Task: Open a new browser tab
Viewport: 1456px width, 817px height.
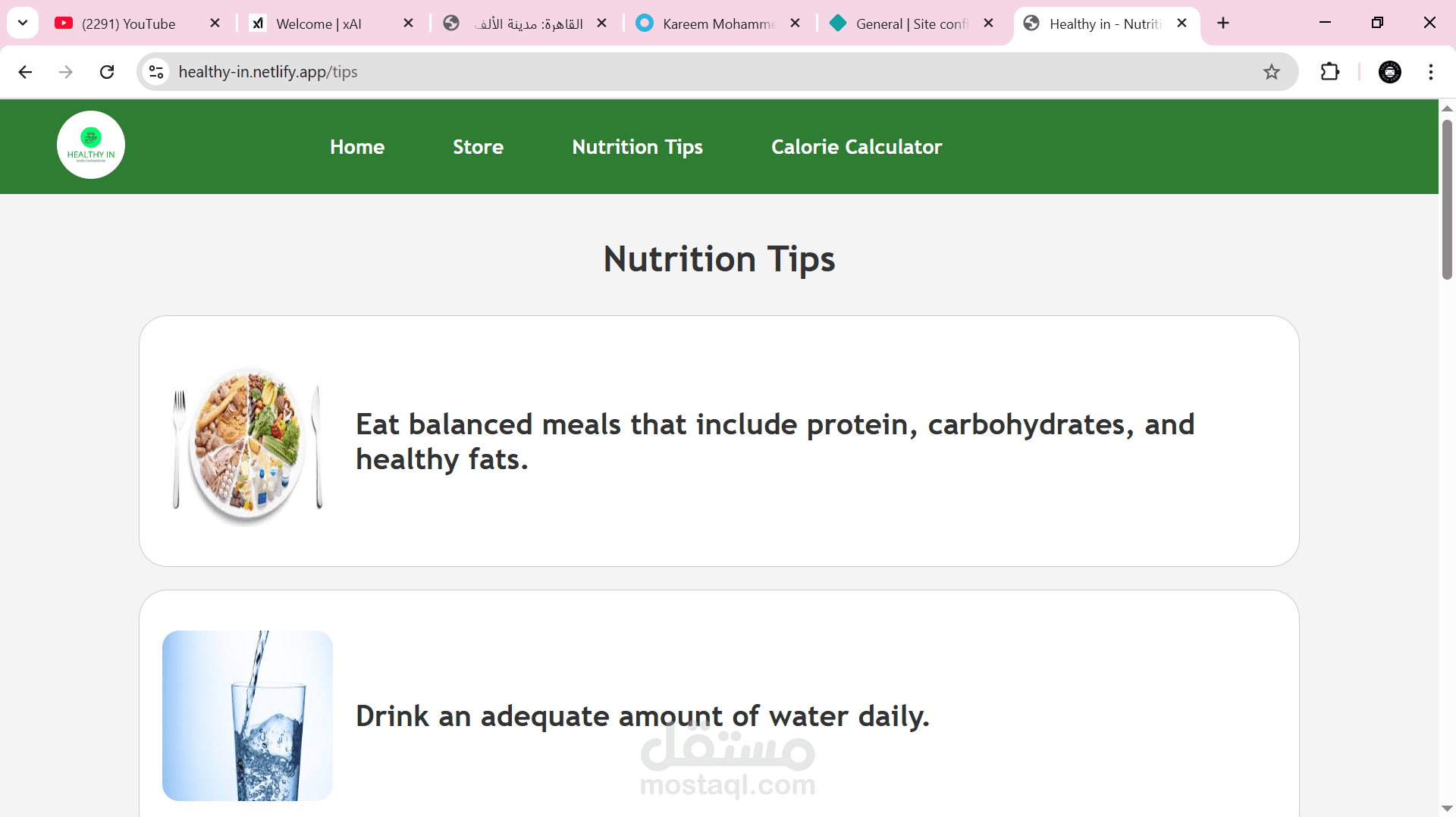Action: [1222, 23]
